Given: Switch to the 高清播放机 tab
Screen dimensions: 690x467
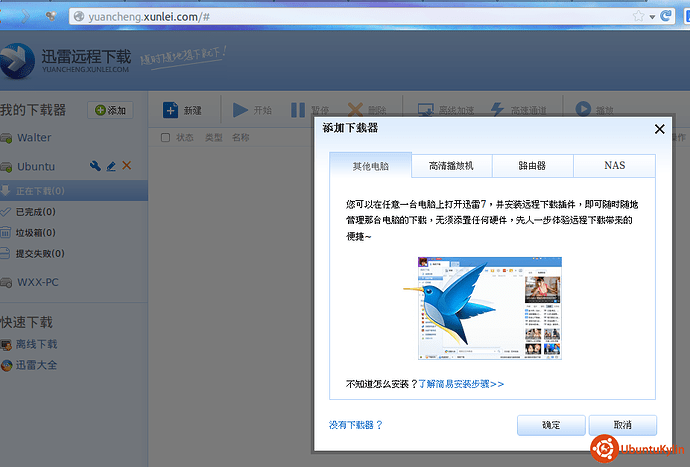Looking at the screenshot, I should [x=451, y=165].
